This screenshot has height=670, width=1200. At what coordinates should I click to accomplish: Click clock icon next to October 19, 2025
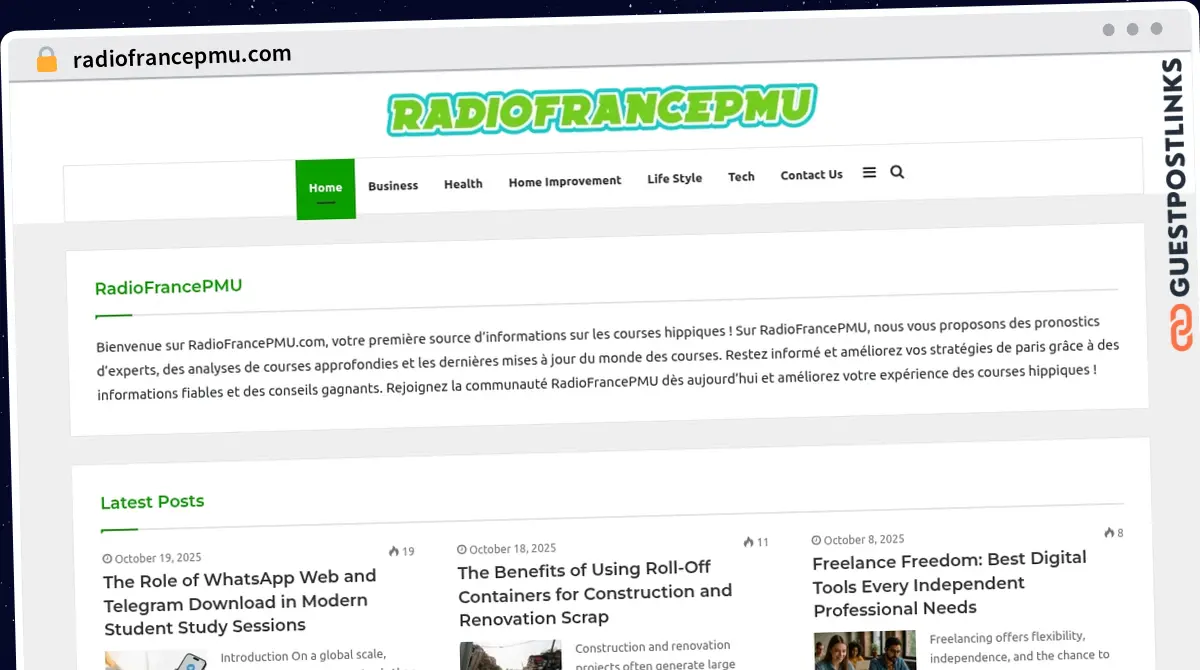click(x=107, y=559)
